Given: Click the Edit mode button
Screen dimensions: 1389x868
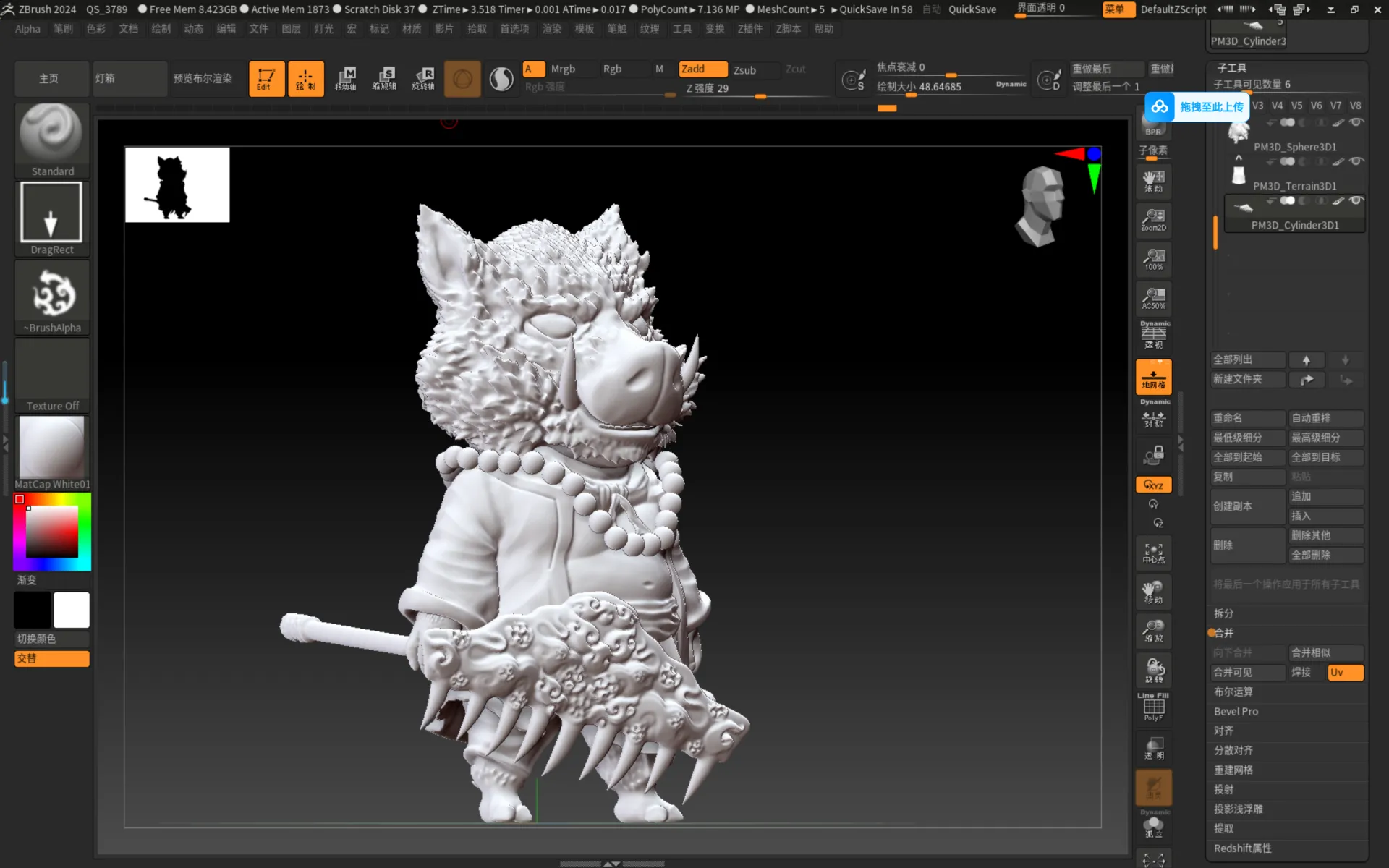Looking at the screenshot, I should tap(266, 79).
